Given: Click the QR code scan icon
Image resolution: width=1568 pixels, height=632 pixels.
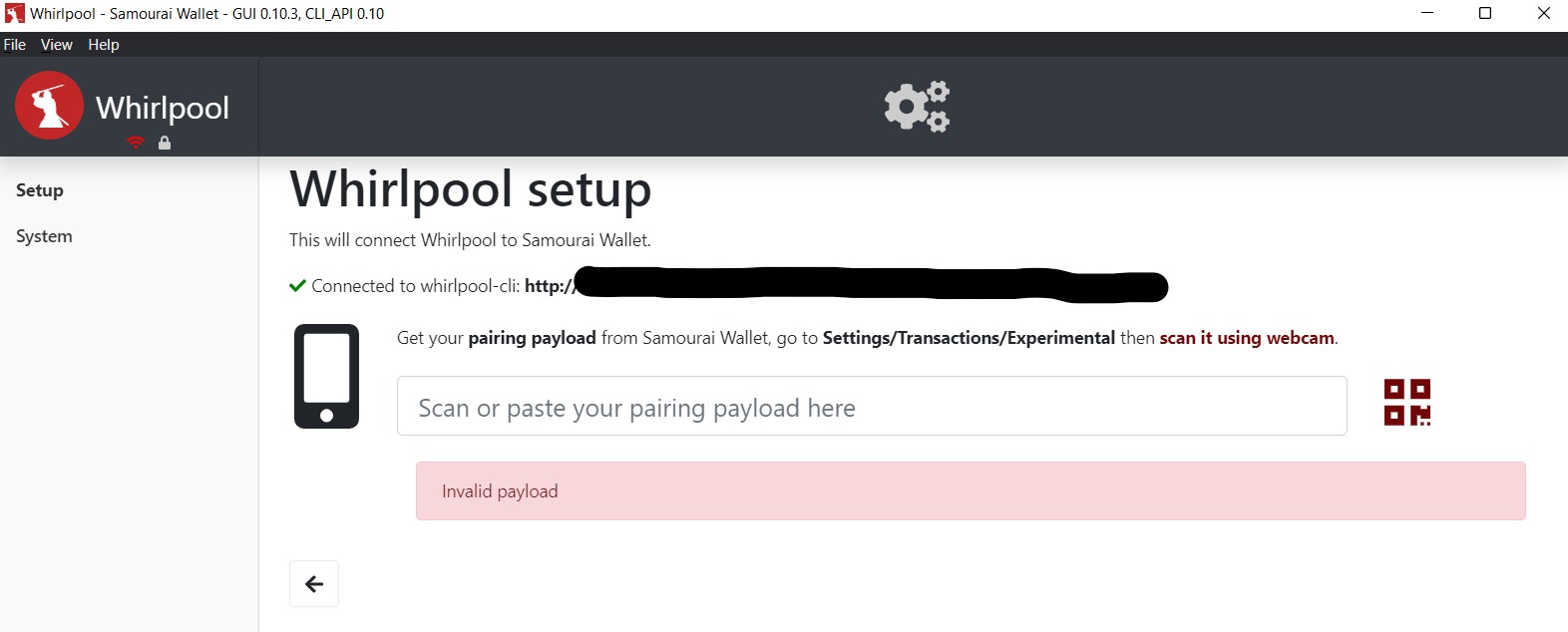Looking at the screenshot, I should (1406, 402).
